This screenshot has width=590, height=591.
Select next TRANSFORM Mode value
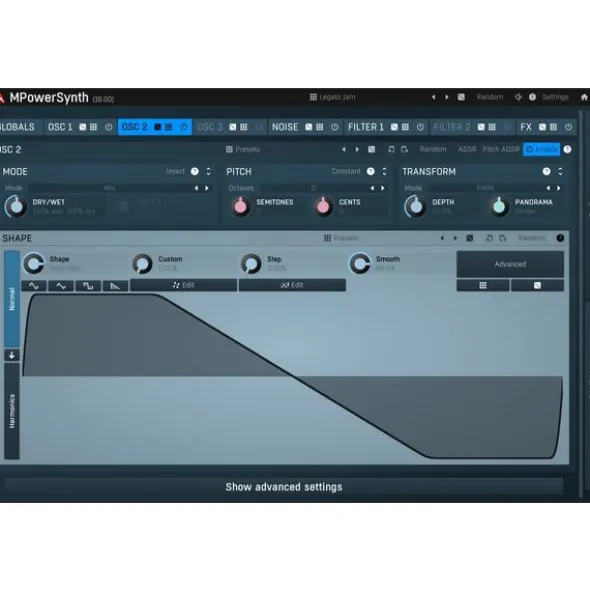pyautogui.click(x=559, y=188)
